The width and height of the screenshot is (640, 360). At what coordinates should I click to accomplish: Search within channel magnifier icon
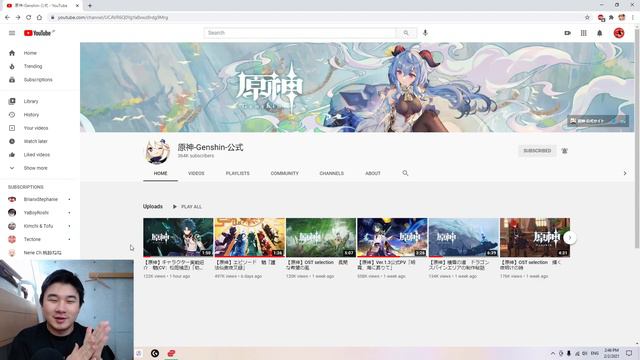point(405,173)
